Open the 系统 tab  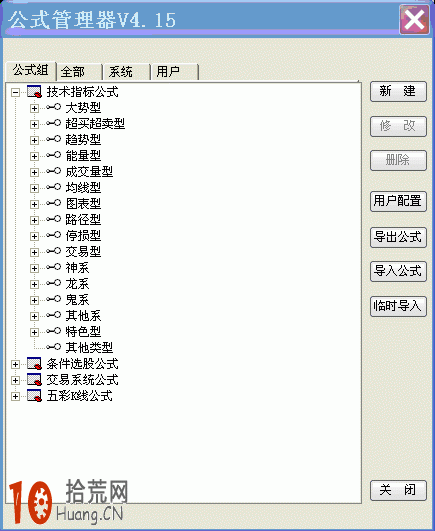pos(127,72)
